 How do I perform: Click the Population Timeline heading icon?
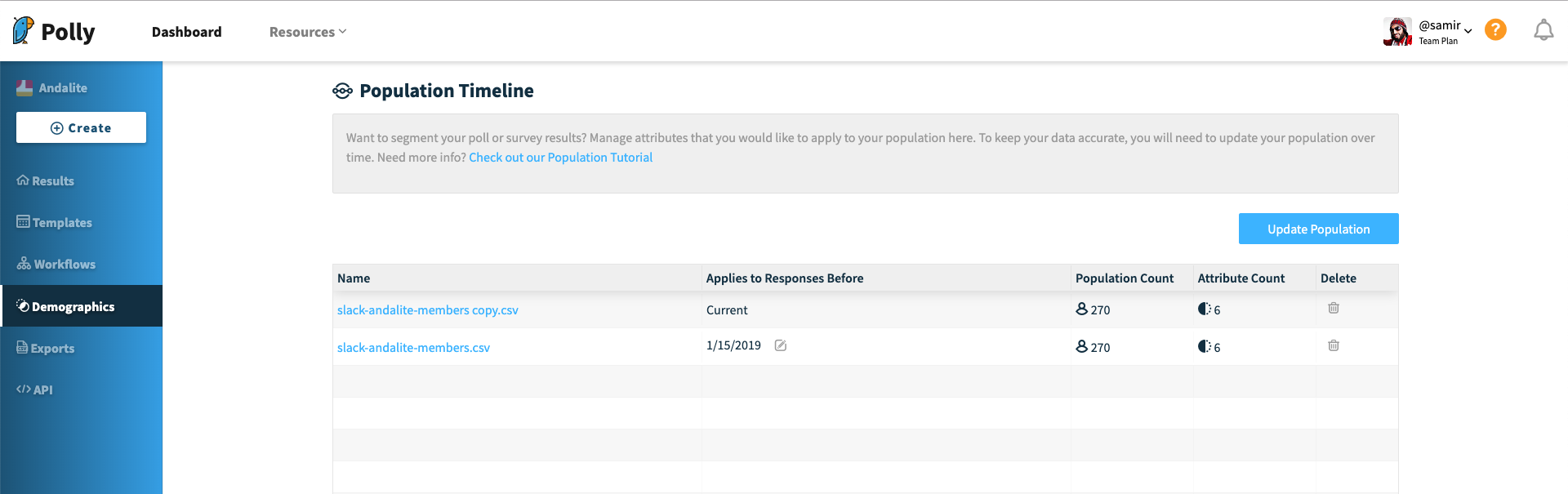point(342,91)
